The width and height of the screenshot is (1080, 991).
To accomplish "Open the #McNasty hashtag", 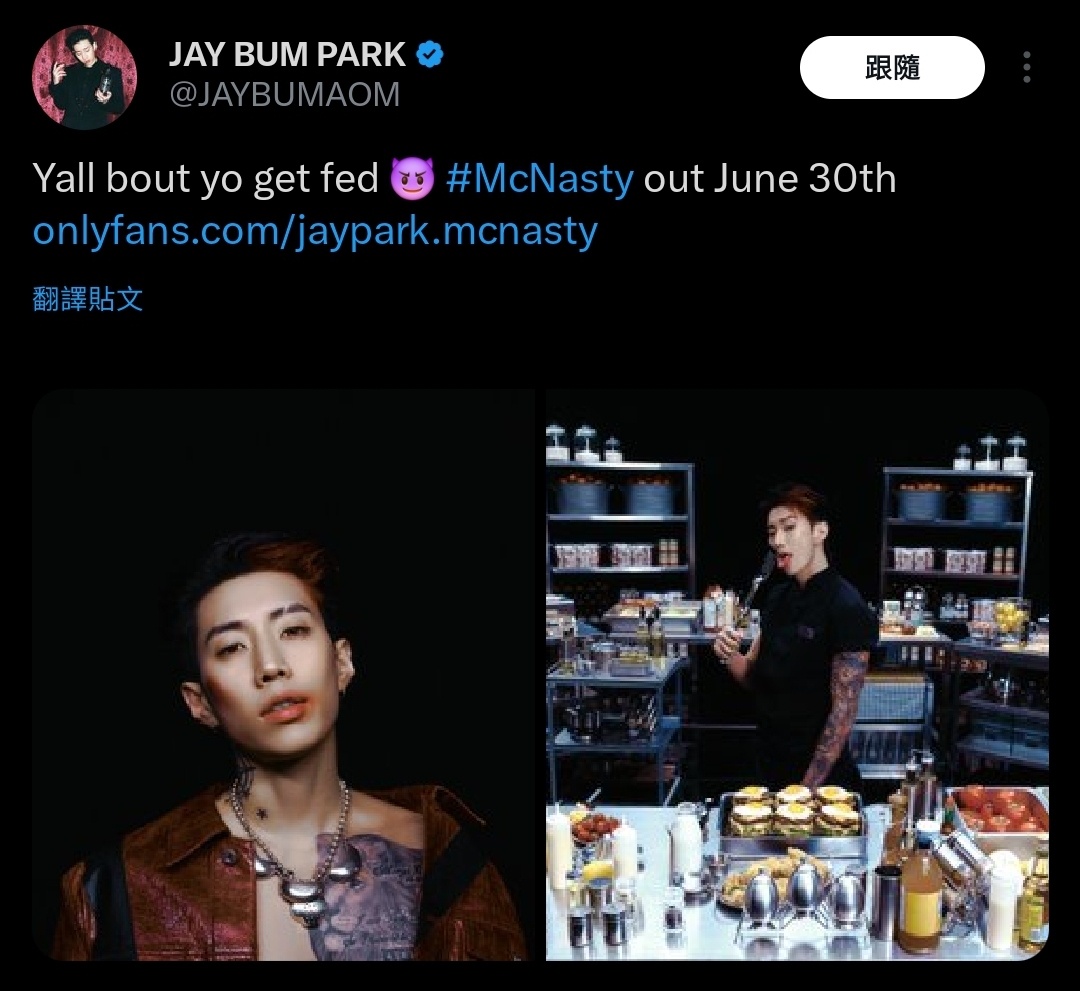I will coord(539,179).
